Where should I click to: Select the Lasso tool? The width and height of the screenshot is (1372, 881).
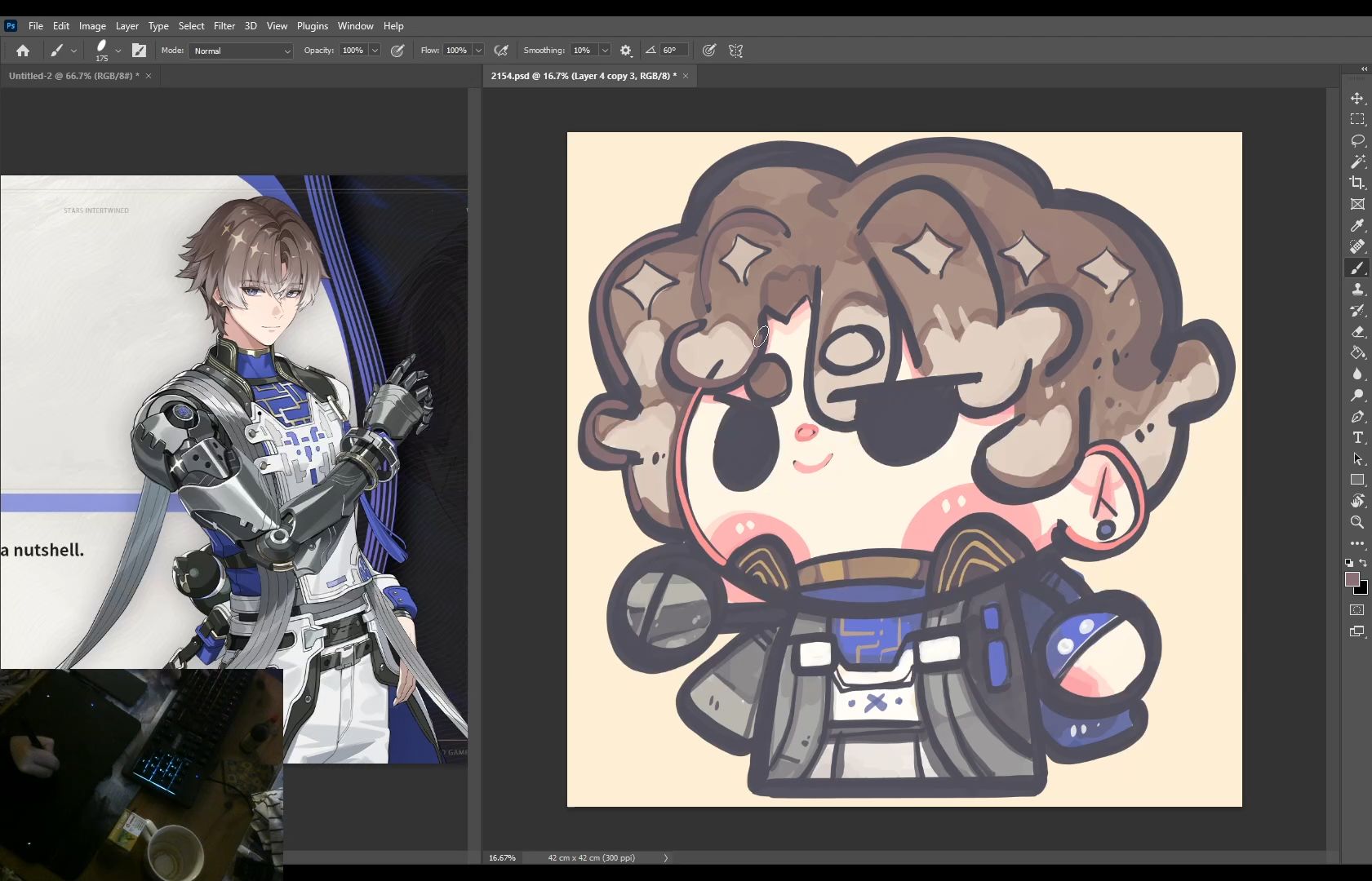pyautogui.click(x=1357, y=140)
